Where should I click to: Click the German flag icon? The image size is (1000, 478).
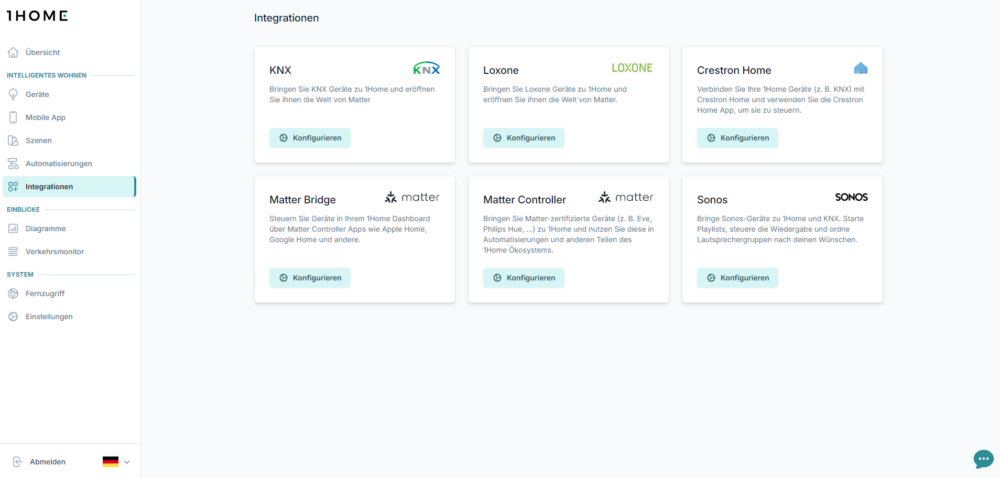110,461
